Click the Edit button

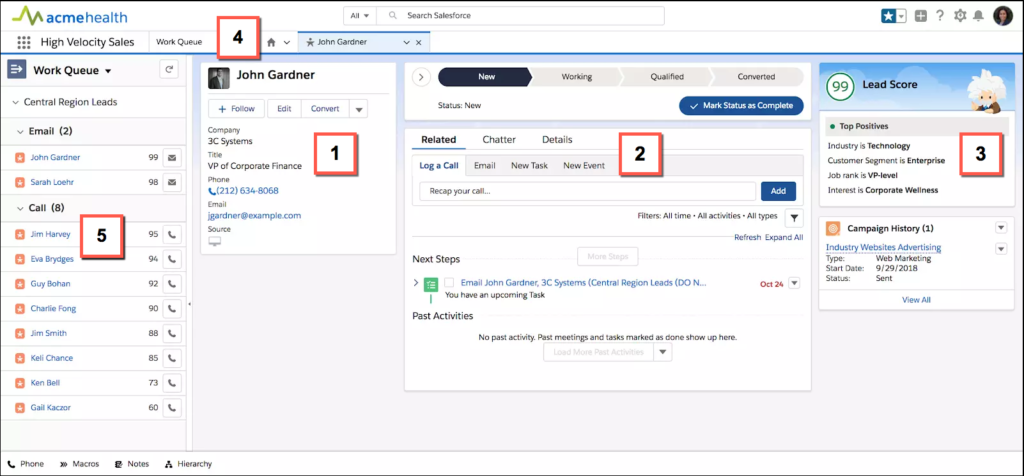284,109
